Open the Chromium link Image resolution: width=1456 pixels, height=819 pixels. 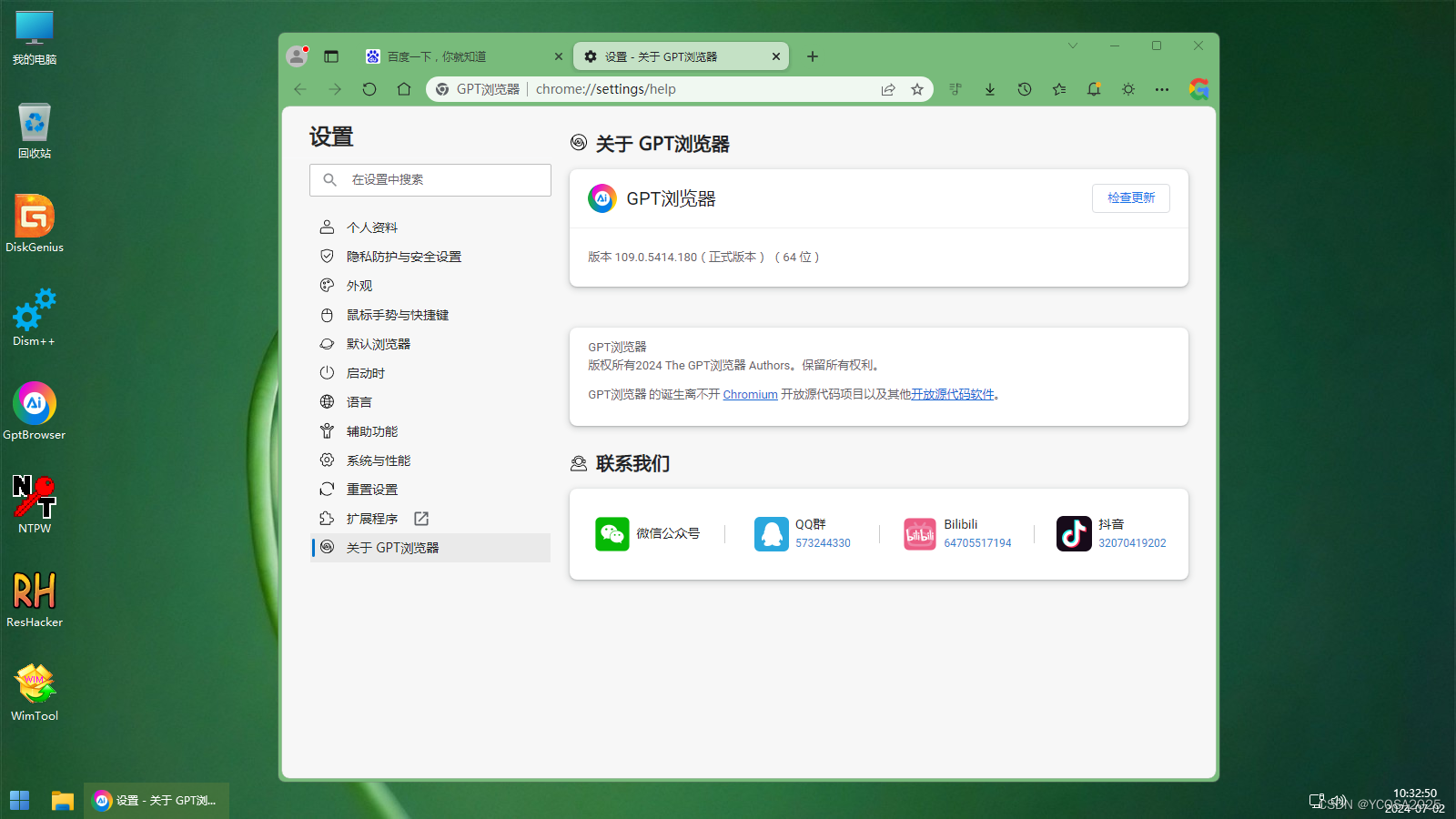[x=750, y=395]
